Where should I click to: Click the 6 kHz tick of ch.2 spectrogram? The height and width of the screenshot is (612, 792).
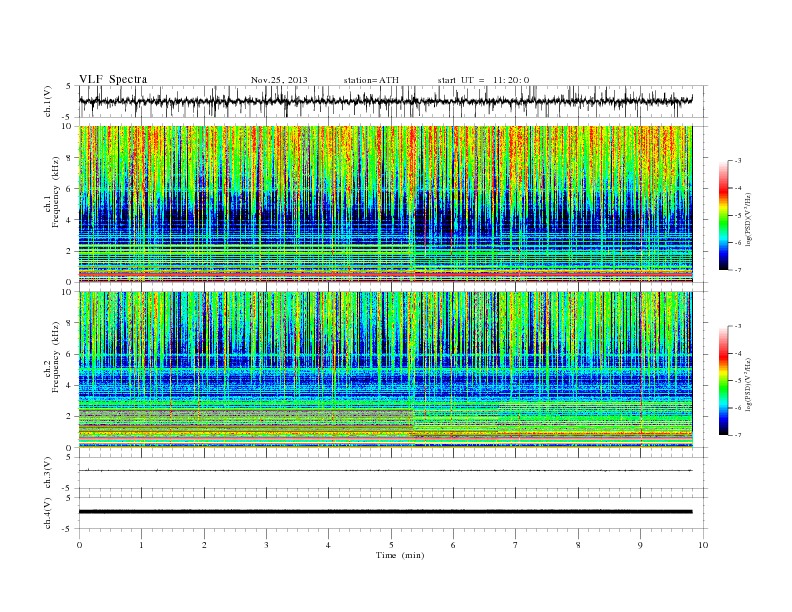[70, 354]
